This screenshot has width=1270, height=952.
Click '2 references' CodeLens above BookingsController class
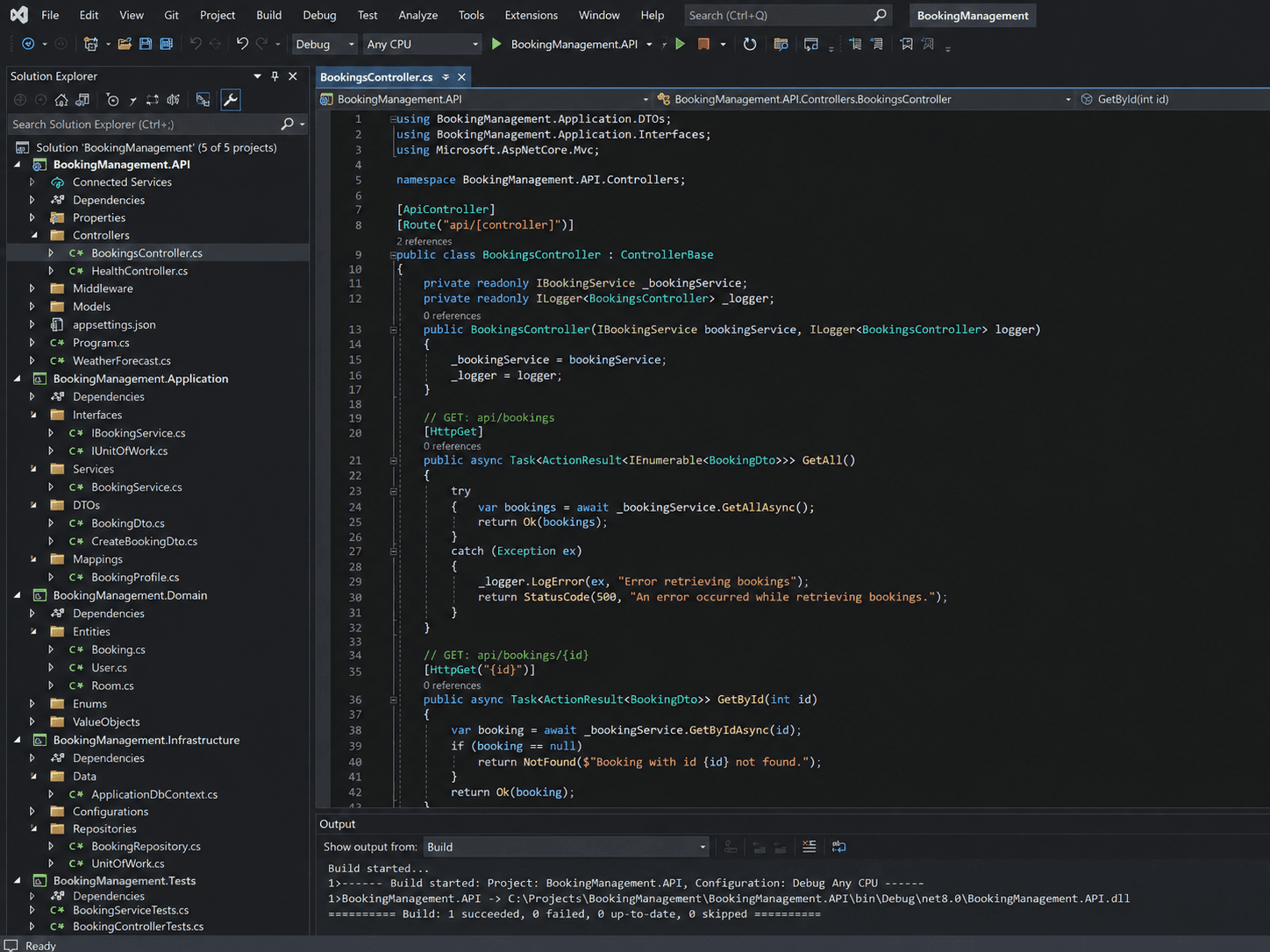coord(425,241)
